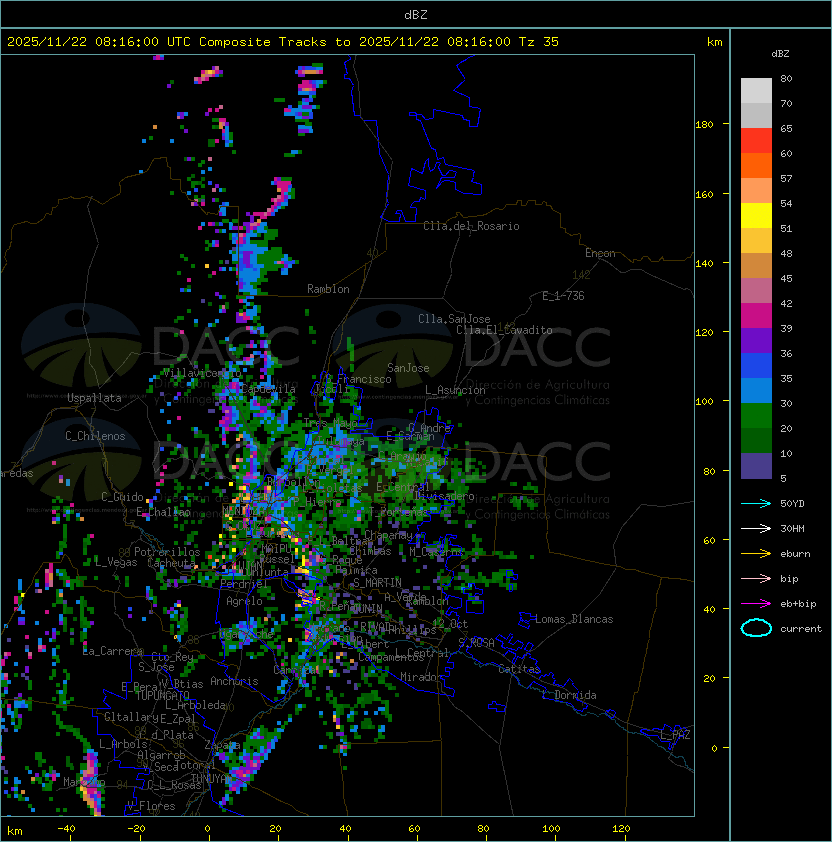Click the 140 tick on vertical km axis
This screenshot has width=832, height=842.
tap(704, 263)
